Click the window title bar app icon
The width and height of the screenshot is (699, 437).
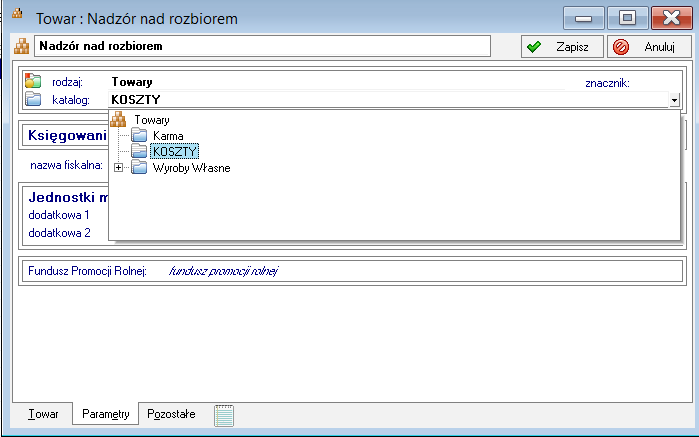(17, 13)
